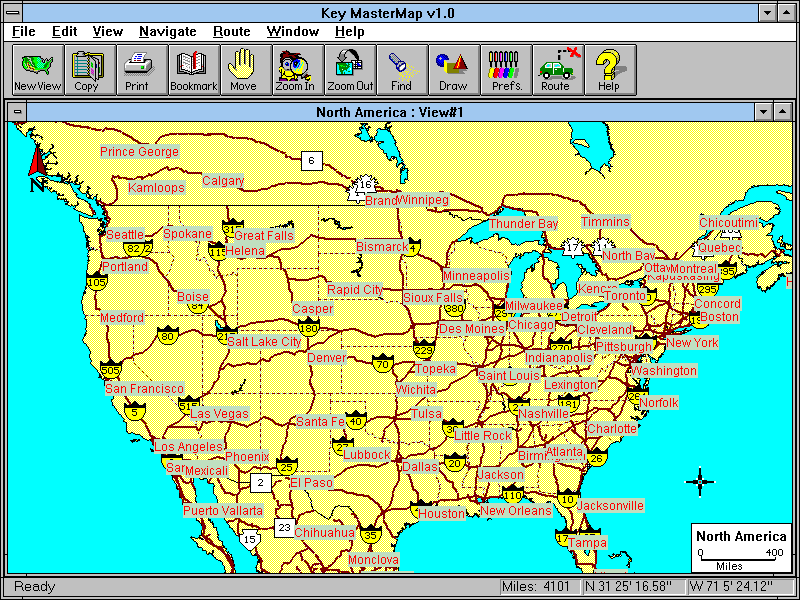Click the North America scale legend box
Screen dimensions: 800x600
(x=741, y=548)
